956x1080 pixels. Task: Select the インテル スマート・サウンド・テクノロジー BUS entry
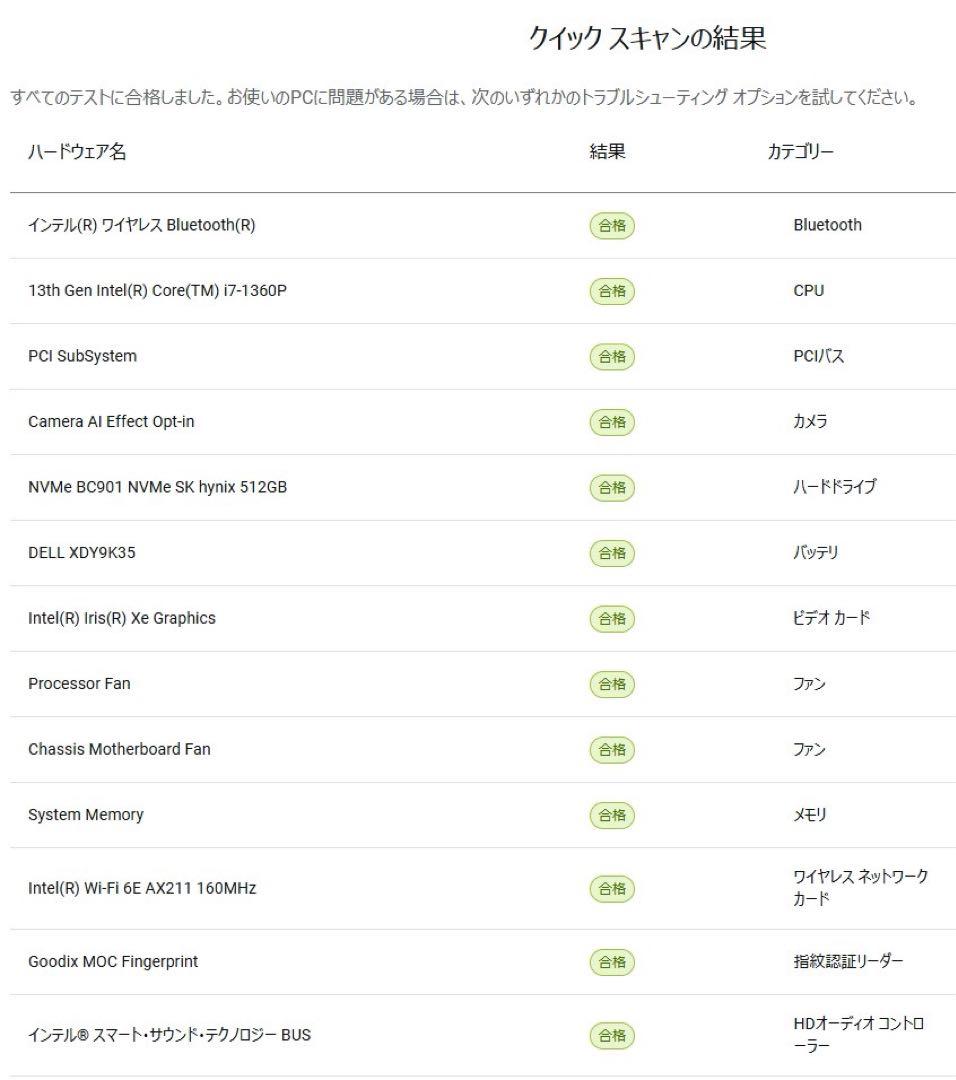pos(169,1035)
